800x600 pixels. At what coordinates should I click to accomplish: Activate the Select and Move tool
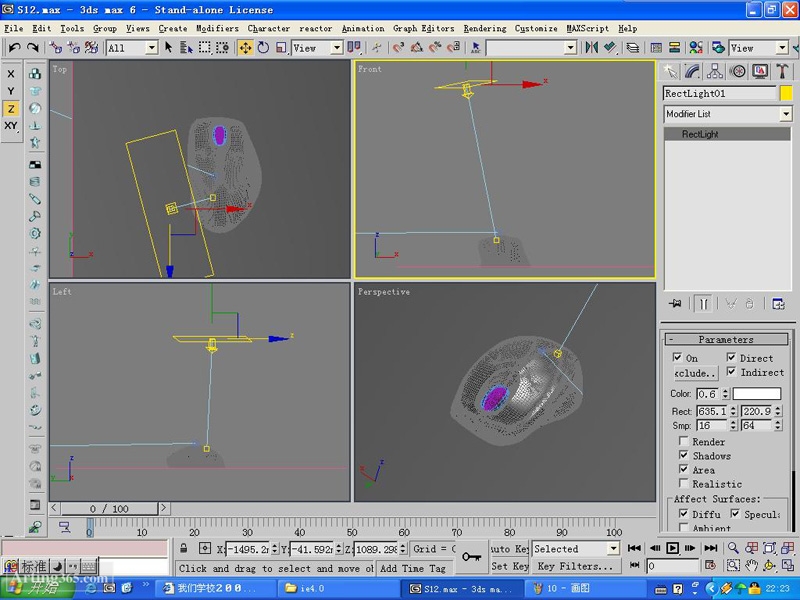245,48
